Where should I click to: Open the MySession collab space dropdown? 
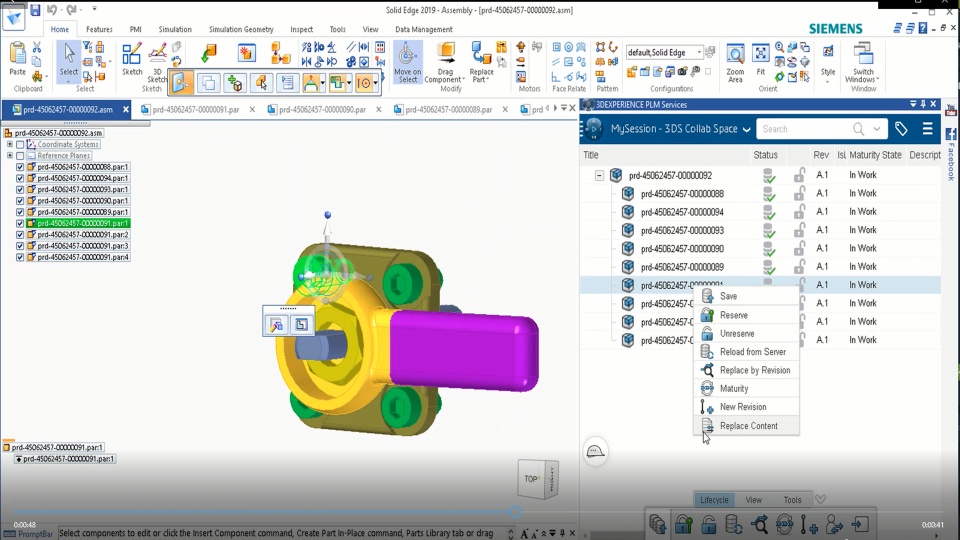[746, 129]
